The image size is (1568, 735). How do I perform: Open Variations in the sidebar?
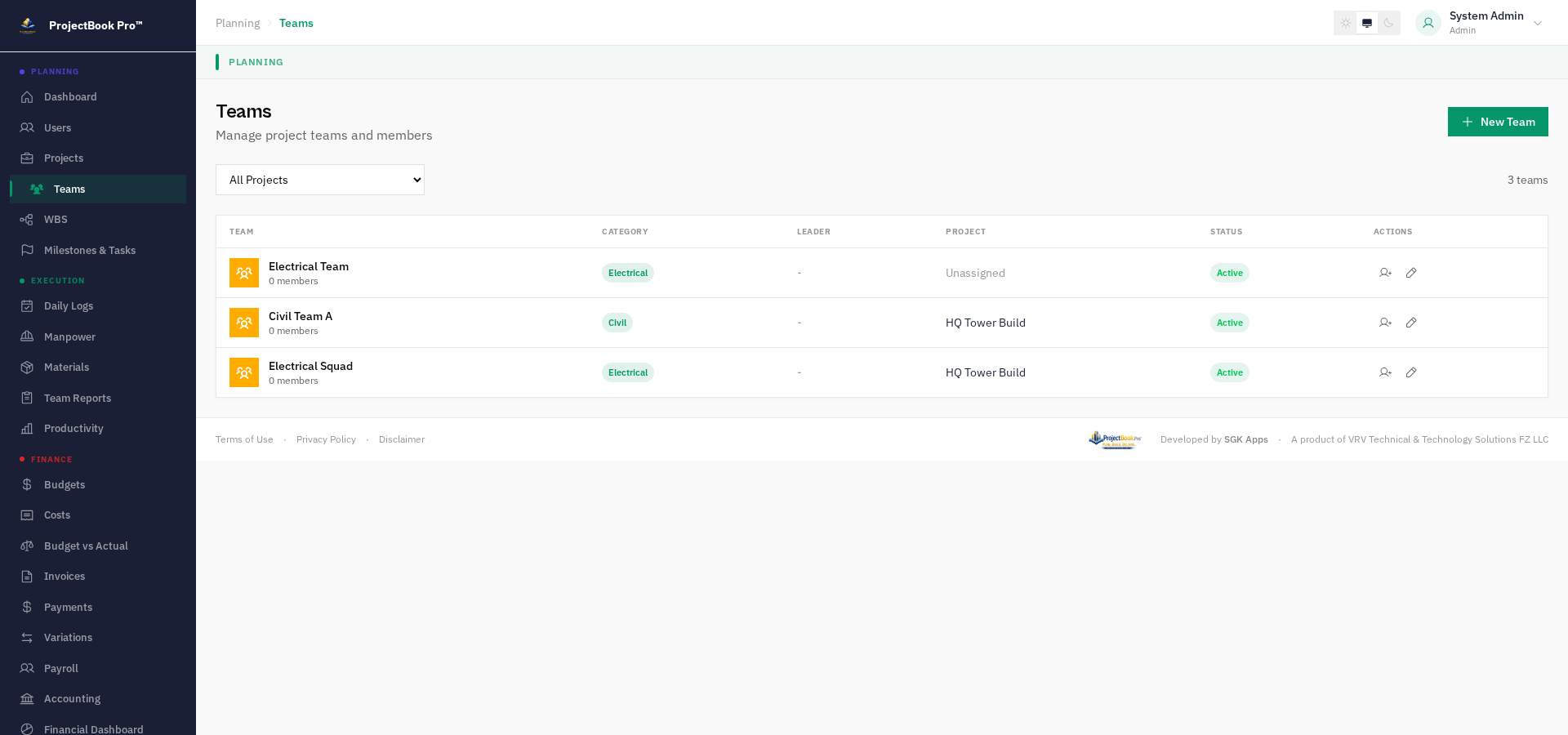98,638
